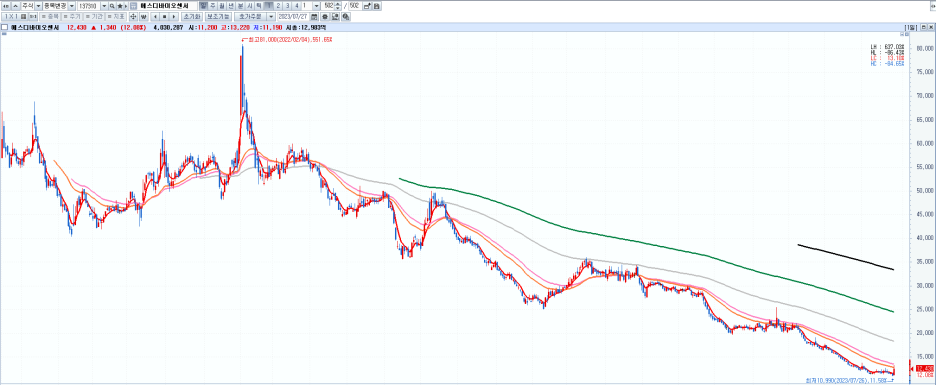Choose interval preset 2

(x=278, y=5)
